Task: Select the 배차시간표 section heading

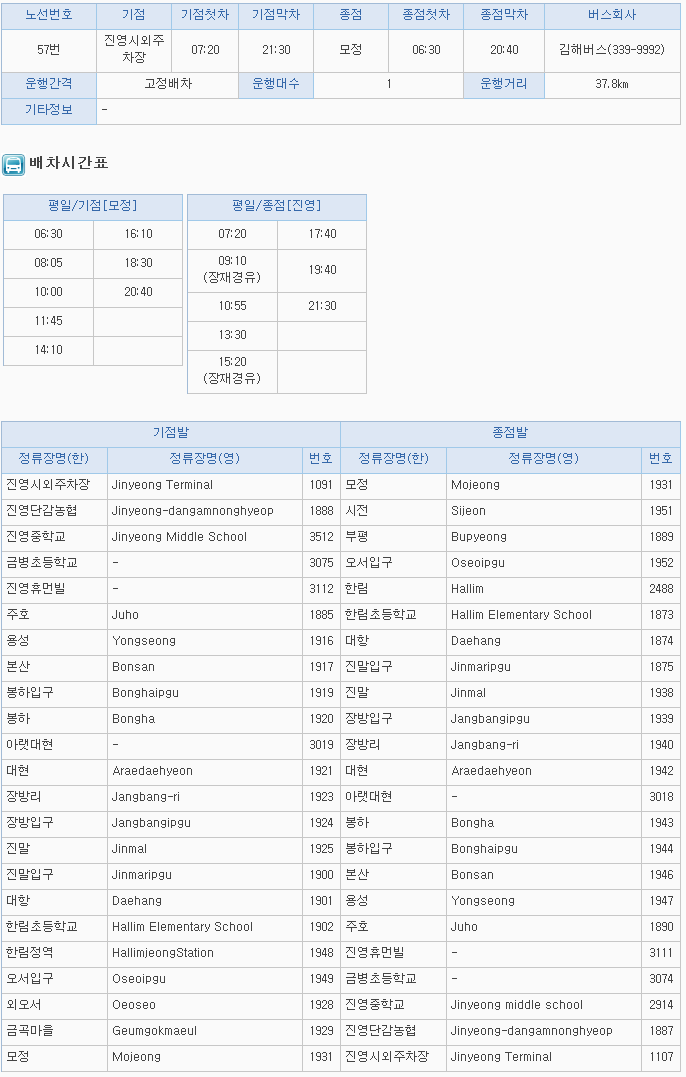Action: [69, 163]
